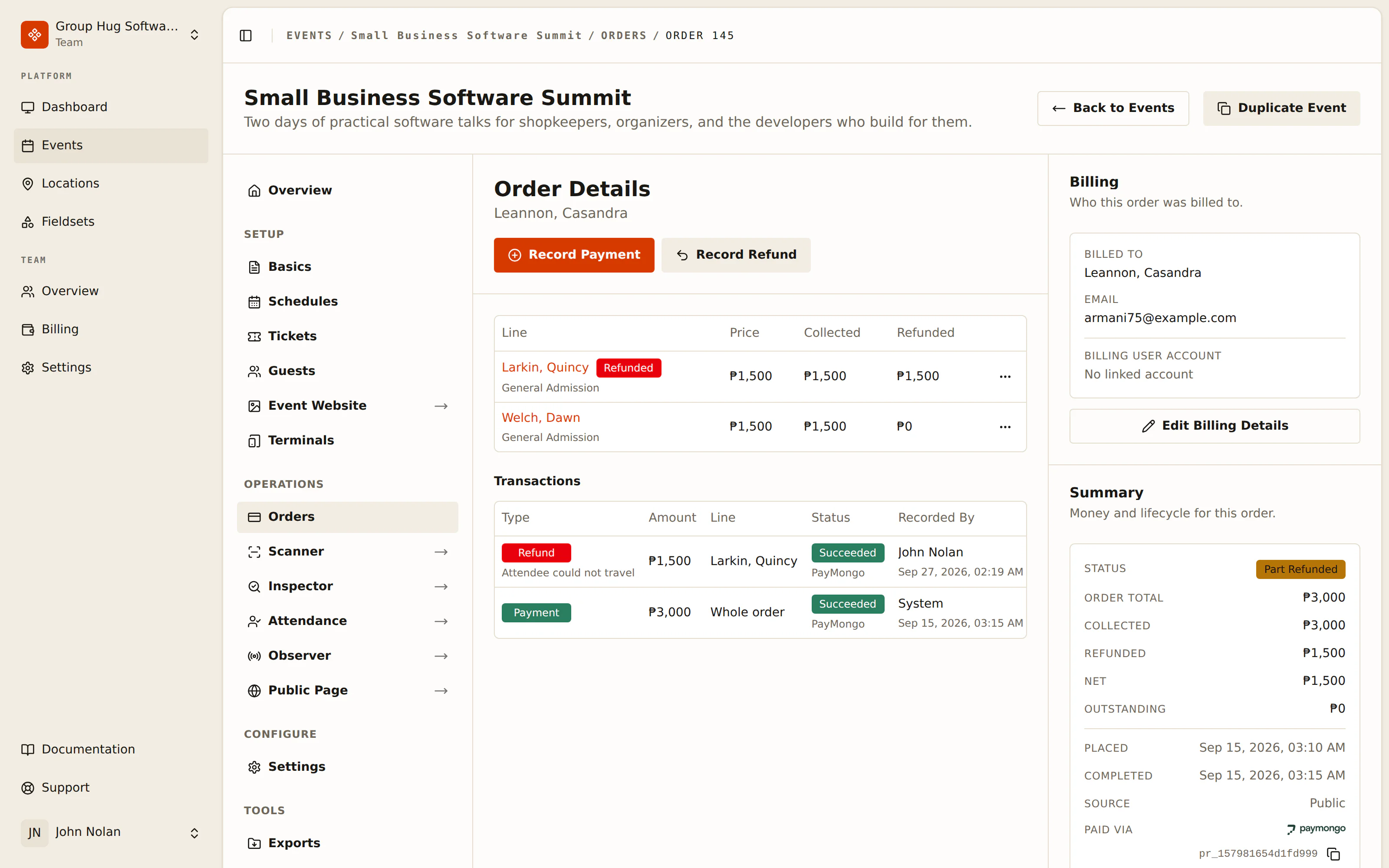
Task: Click the Record Payment button
Action: [574, 255]
